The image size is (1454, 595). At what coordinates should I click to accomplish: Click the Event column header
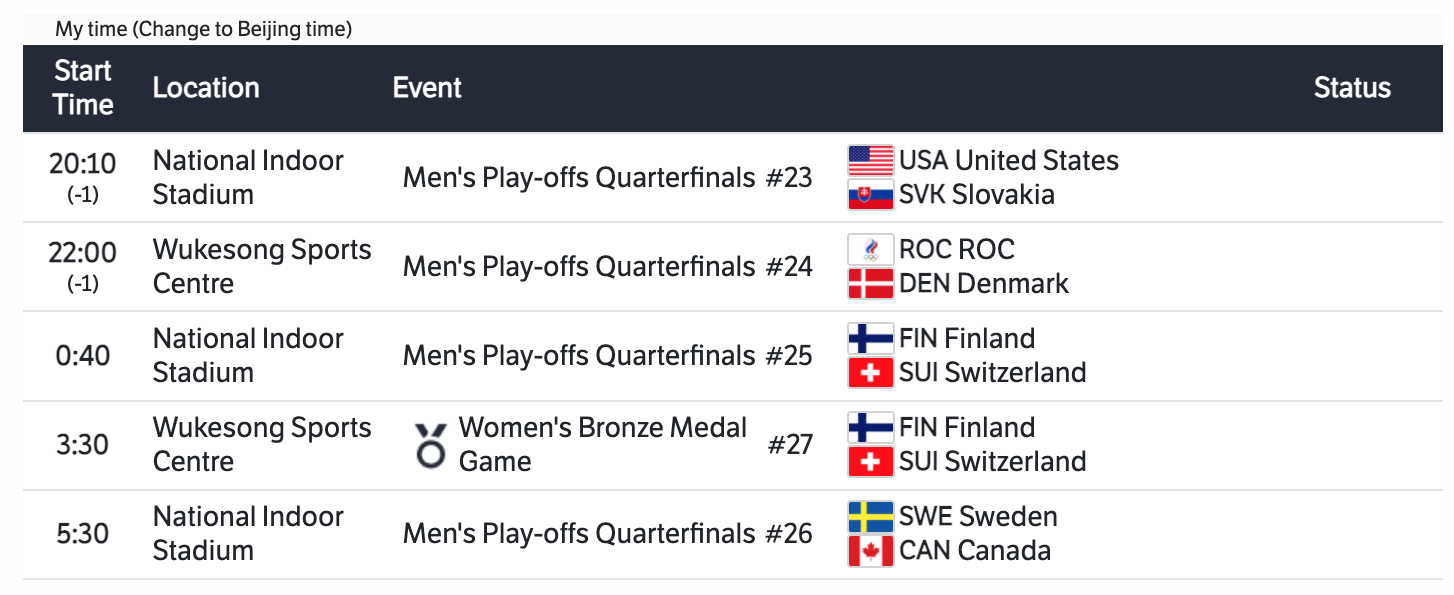pyautogui.click(x=427, y=88)
